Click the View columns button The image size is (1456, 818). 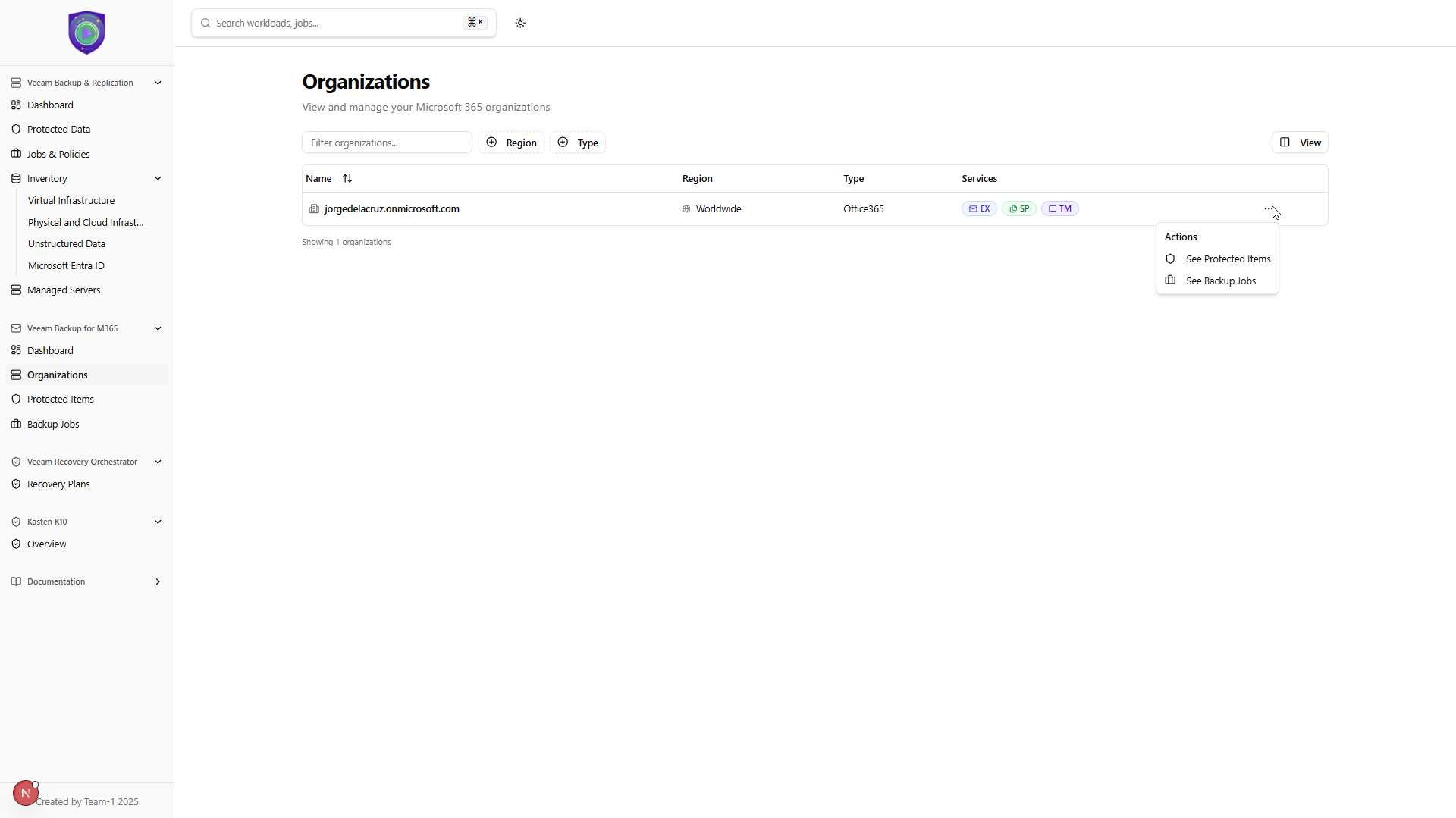click(1299, 143)
